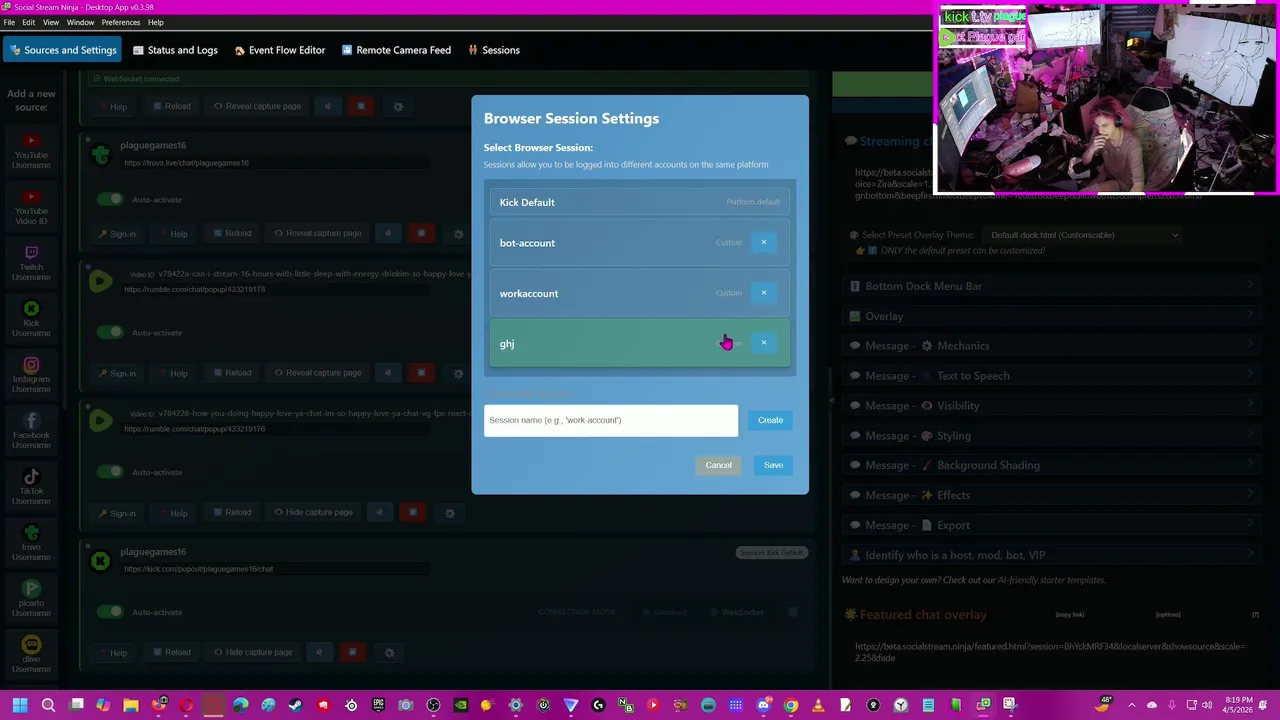Click Rumble play icon for v784422a video
Screen dimensions: 1280x720
pos(100,282)
